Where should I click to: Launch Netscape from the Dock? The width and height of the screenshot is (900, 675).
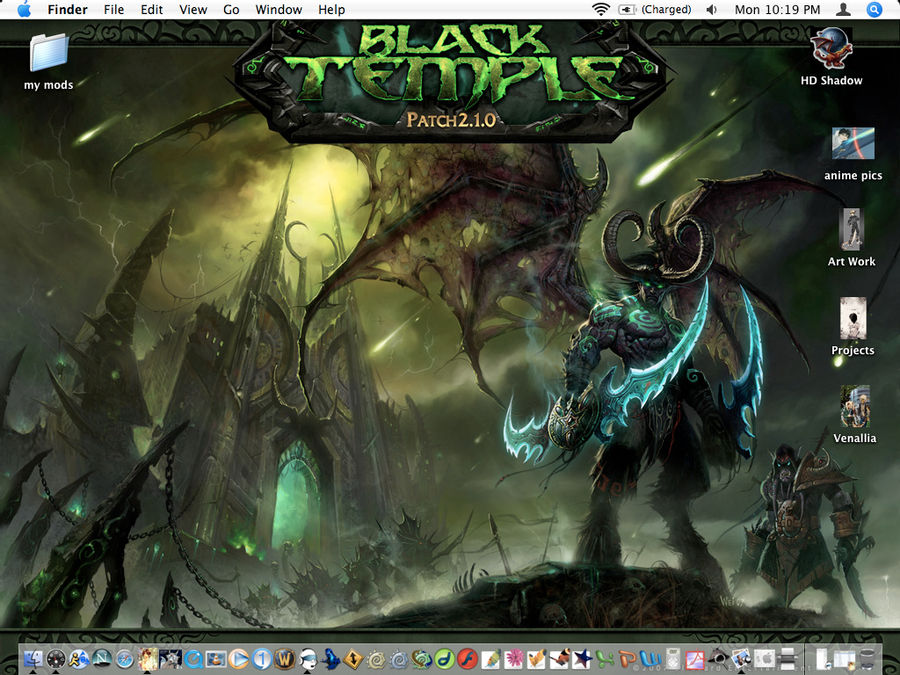tap(102, 660)
